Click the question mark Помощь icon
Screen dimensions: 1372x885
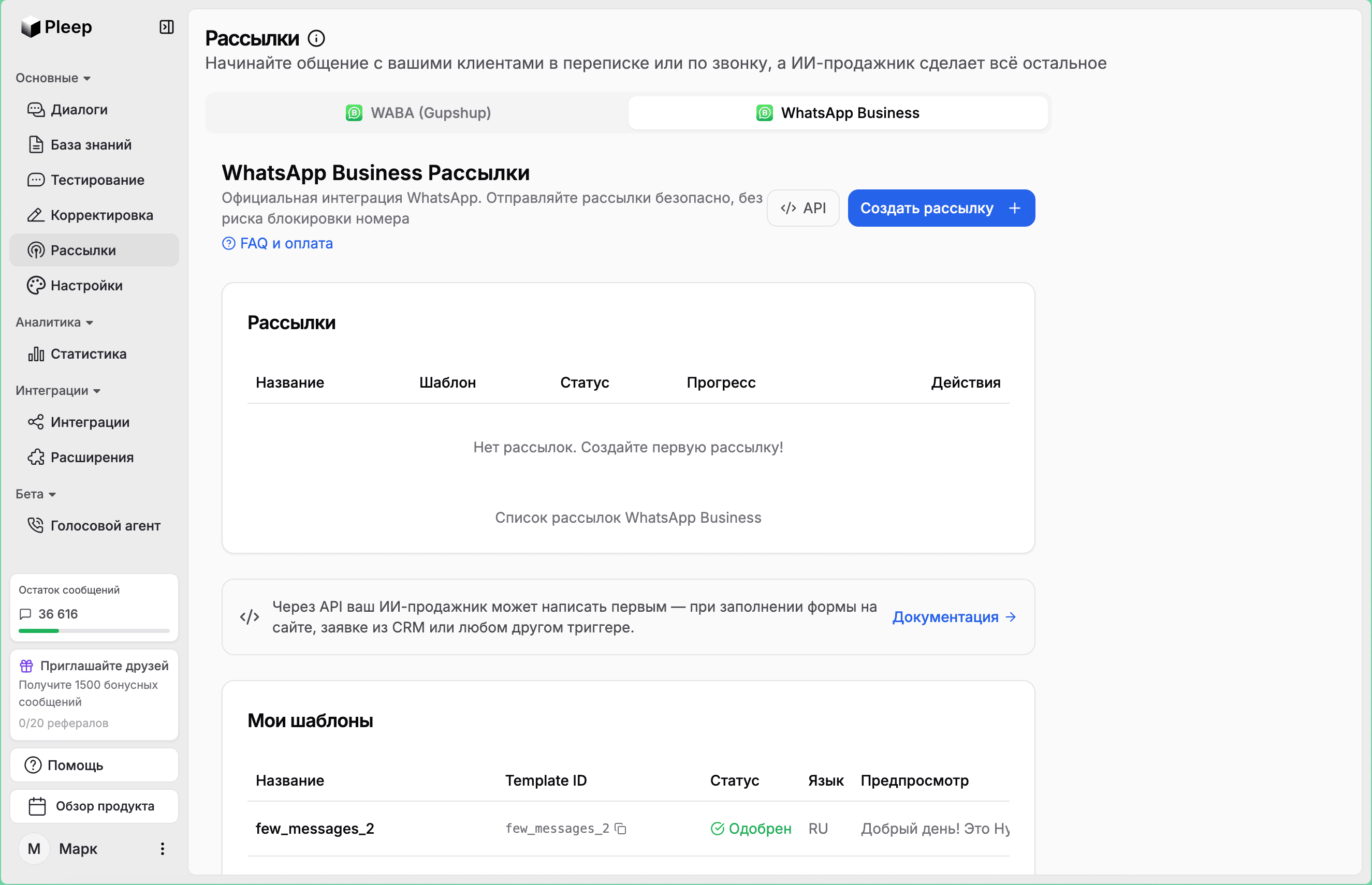pos(33,765)
